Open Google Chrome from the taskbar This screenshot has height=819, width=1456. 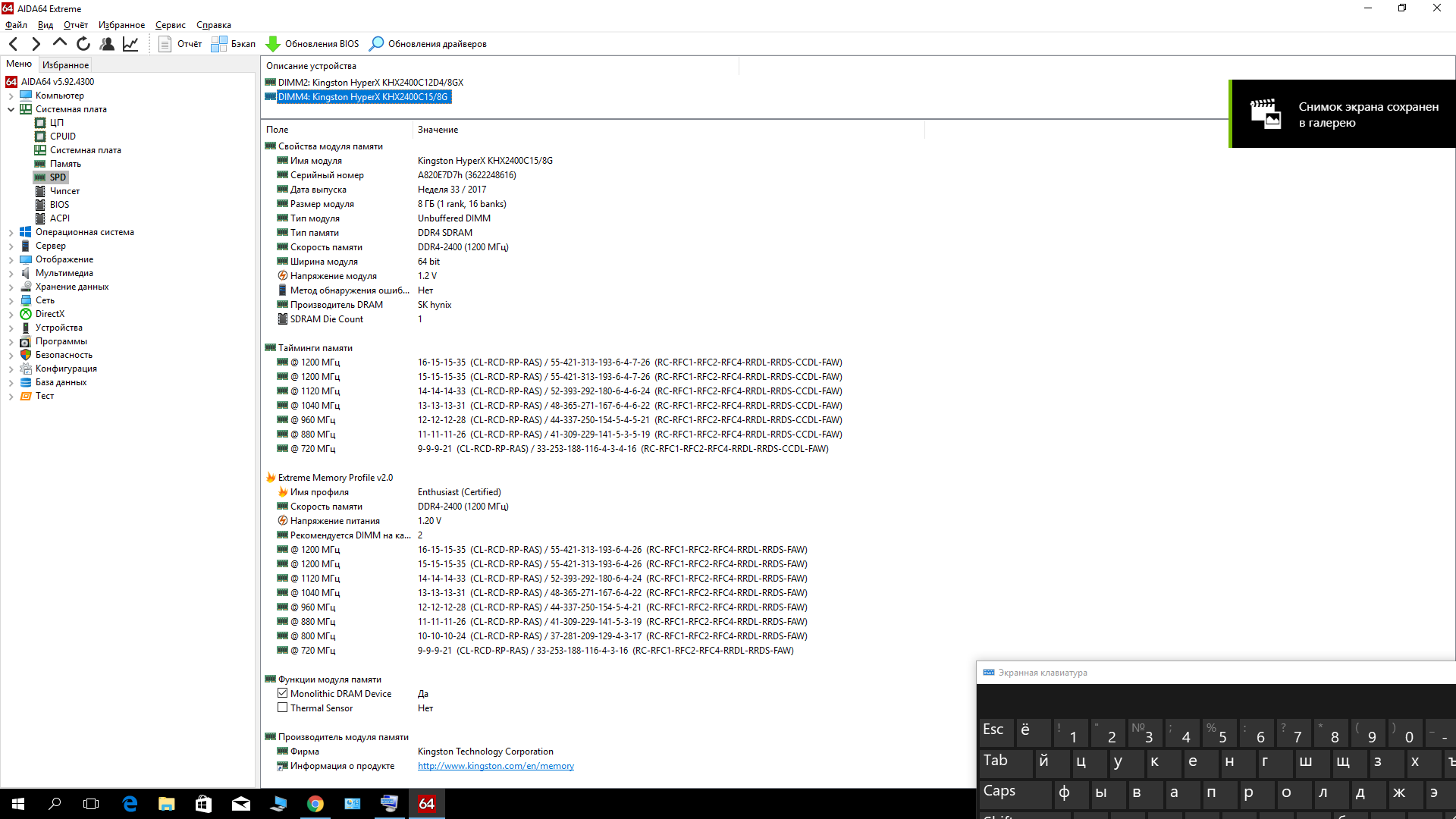(x=315, y=804)
